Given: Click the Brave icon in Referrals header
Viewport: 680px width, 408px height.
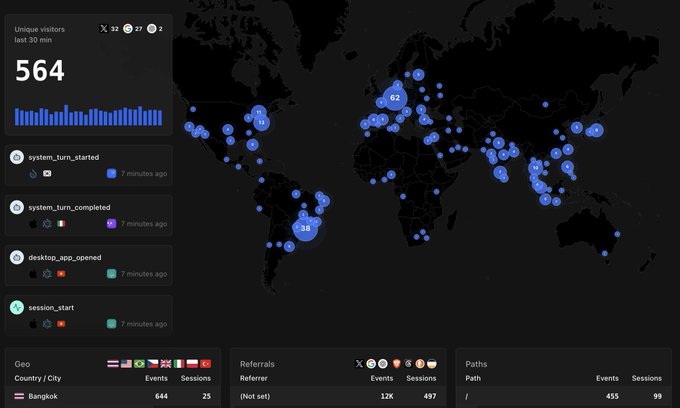Looking at the screenshot, I should click(396, 364).
